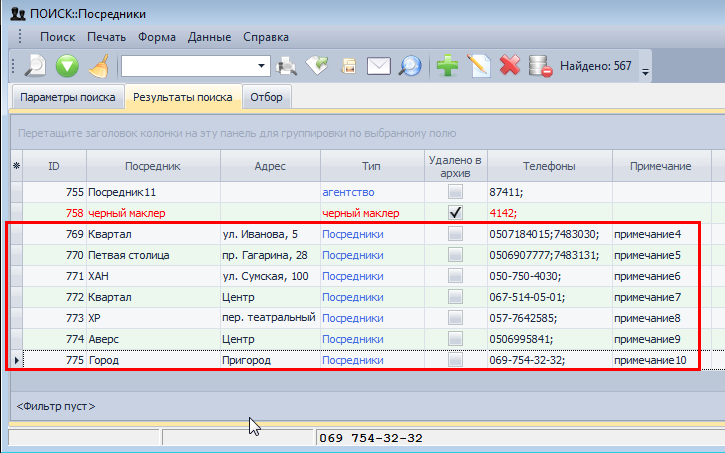Click the database remove icon

[x=541, y=67]
